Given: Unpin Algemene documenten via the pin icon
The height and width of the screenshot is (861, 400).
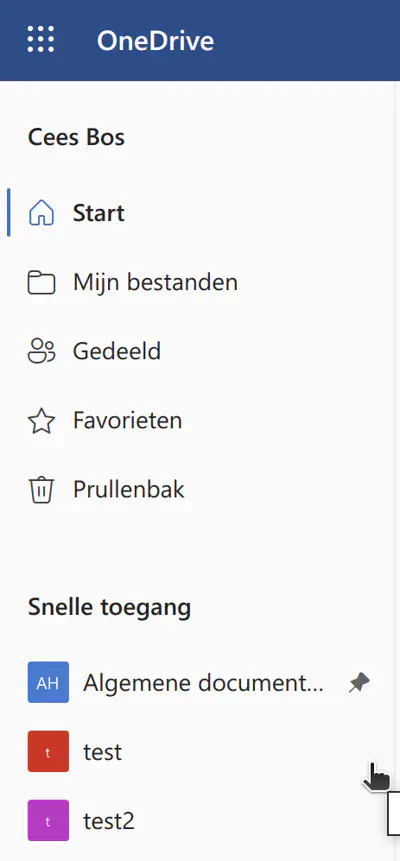Looking at the screenshot, I should [359, 683].
